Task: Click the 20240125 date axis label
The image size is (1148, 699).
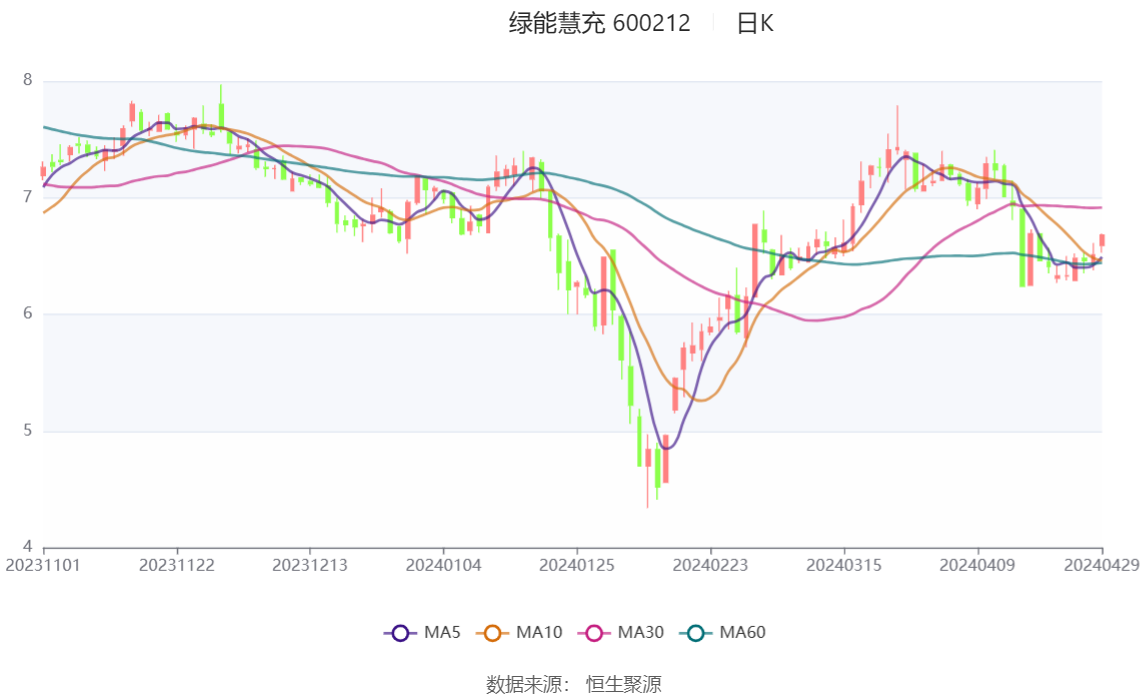Action: click(x=577, y=565)
